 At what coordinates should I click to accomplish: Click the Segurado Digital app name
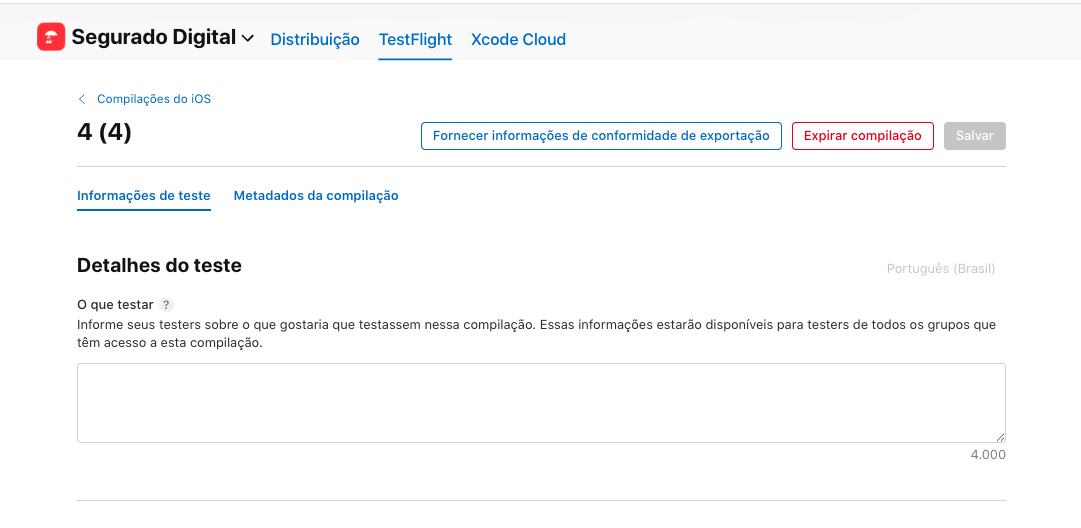pyautogui.click(x=153, y=38)
